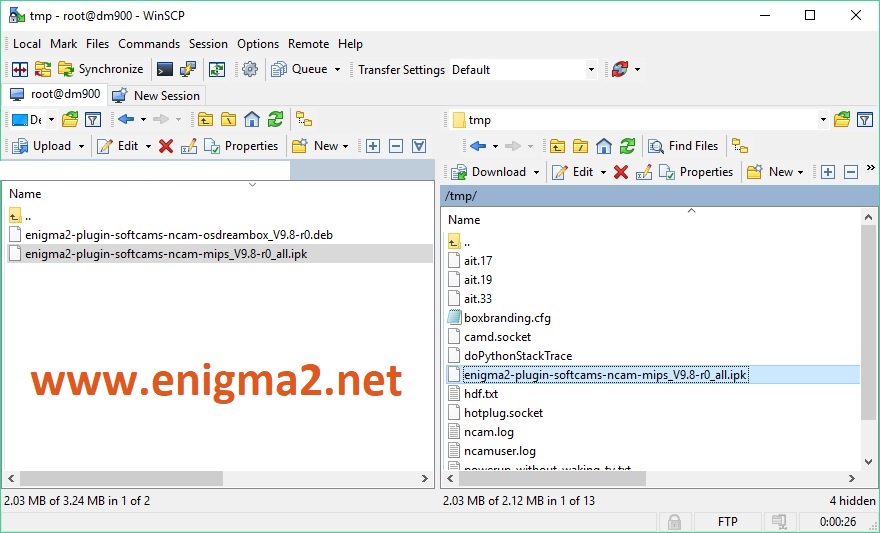Click the Keep Remote Directory Up To Date icon
Image resolution: width=880 pixels, height=533 pixels.
(217, 70)
